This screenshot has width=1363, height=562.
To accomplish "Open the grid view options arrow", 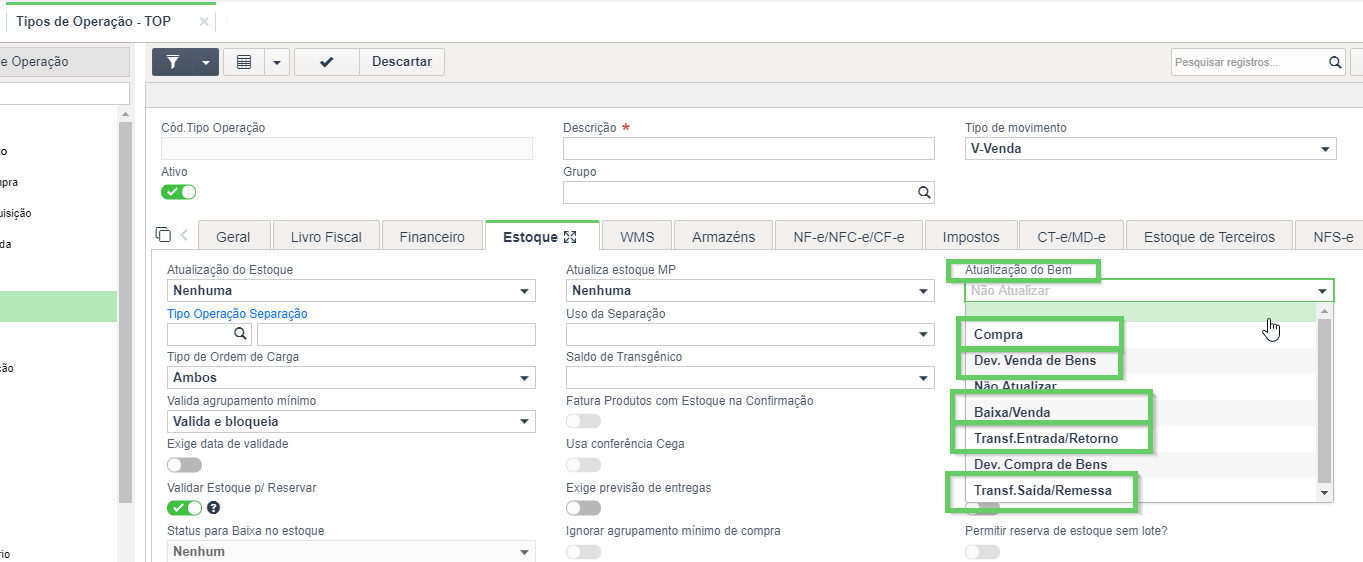I will click(x=276, y=62).
